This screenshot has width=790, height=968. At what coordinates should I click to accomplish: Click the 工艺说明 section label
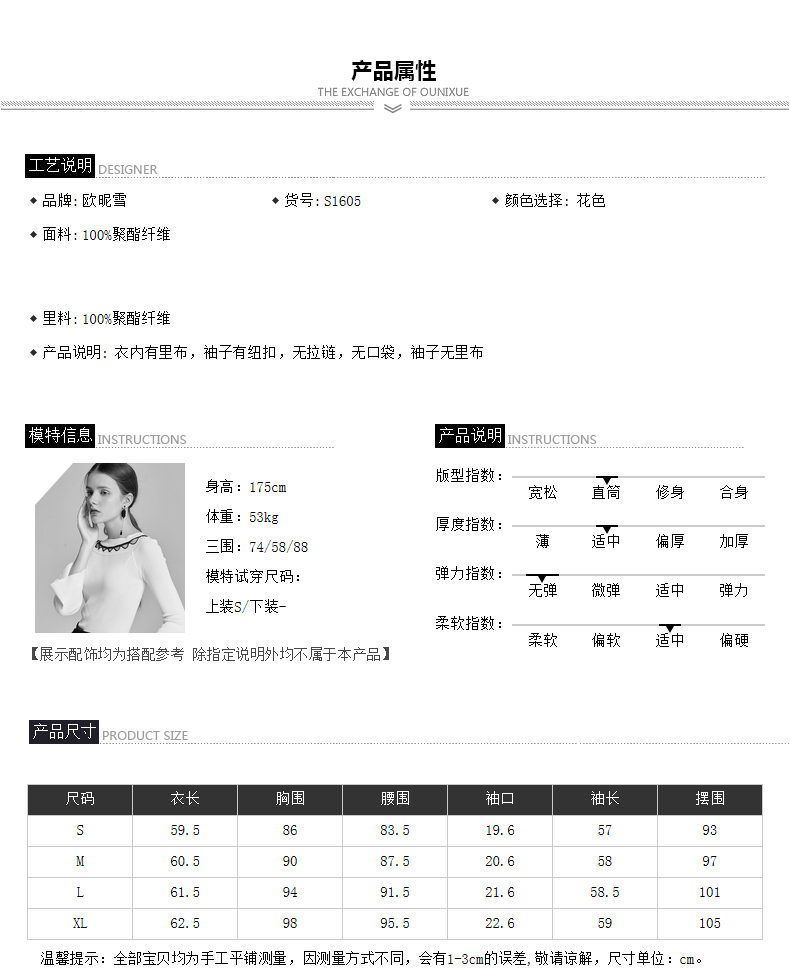60,165
